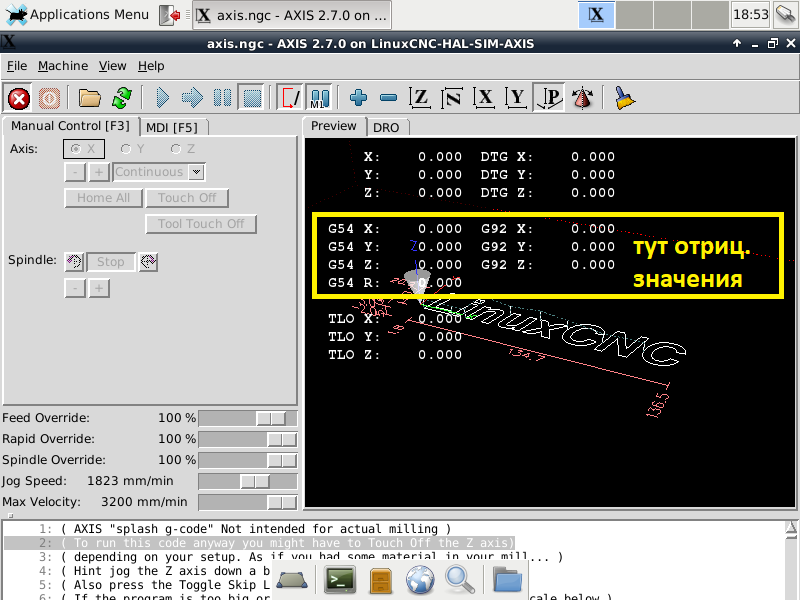Decrease spindle speed minus button
This screenshot has width=800, height=600.
click(x=75, y=288)
